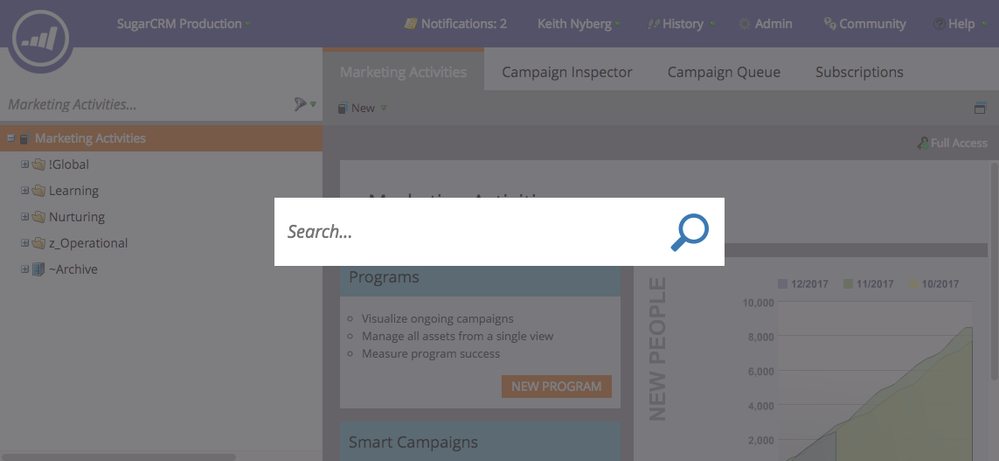This screenshot has height=461, width=999.
Task: Click the History footprints icon
Action: click(653, 24)
